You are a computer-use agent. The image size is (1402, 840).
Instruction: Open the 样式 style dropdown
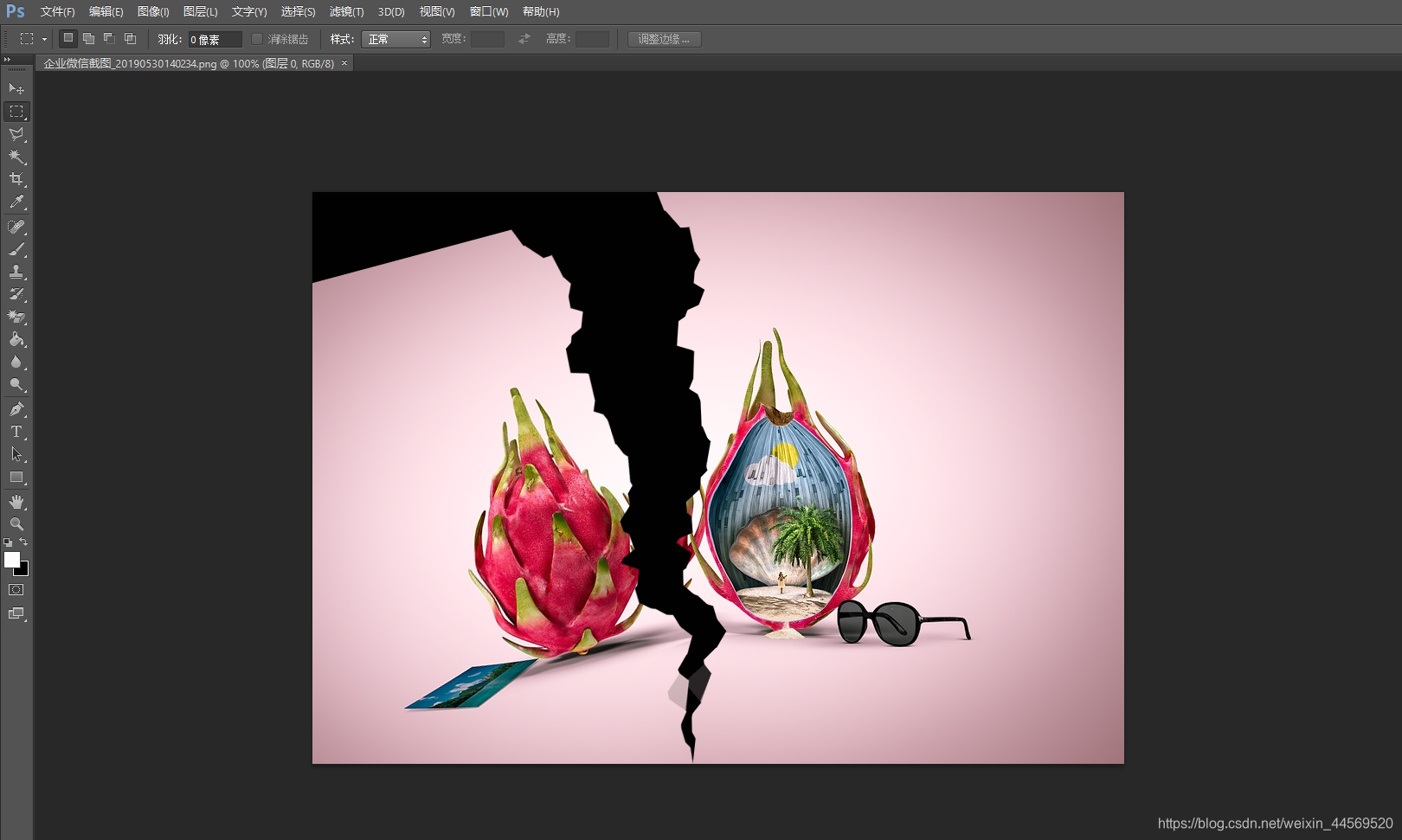click(396, 39)
